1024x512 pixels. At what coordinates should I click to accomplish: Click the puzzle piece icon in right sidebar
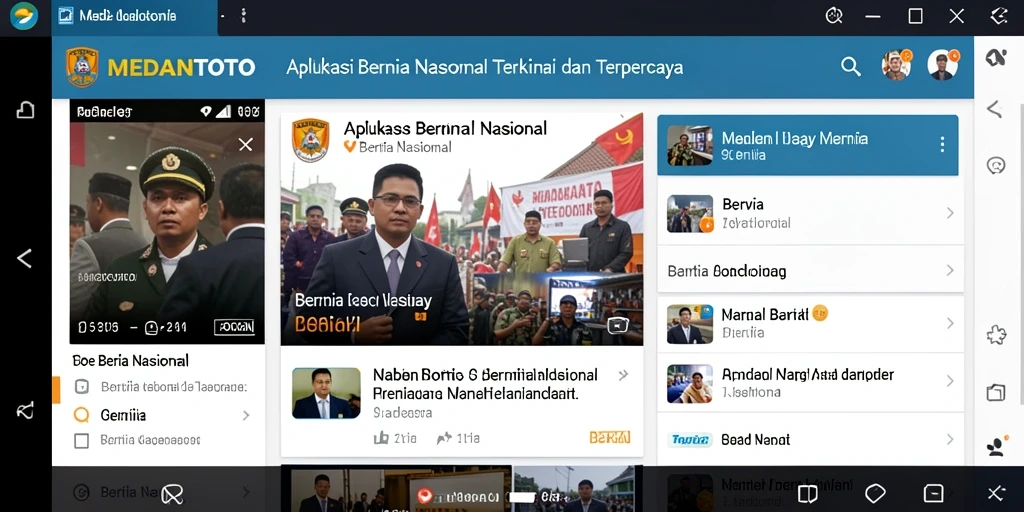tap(996, 335)
